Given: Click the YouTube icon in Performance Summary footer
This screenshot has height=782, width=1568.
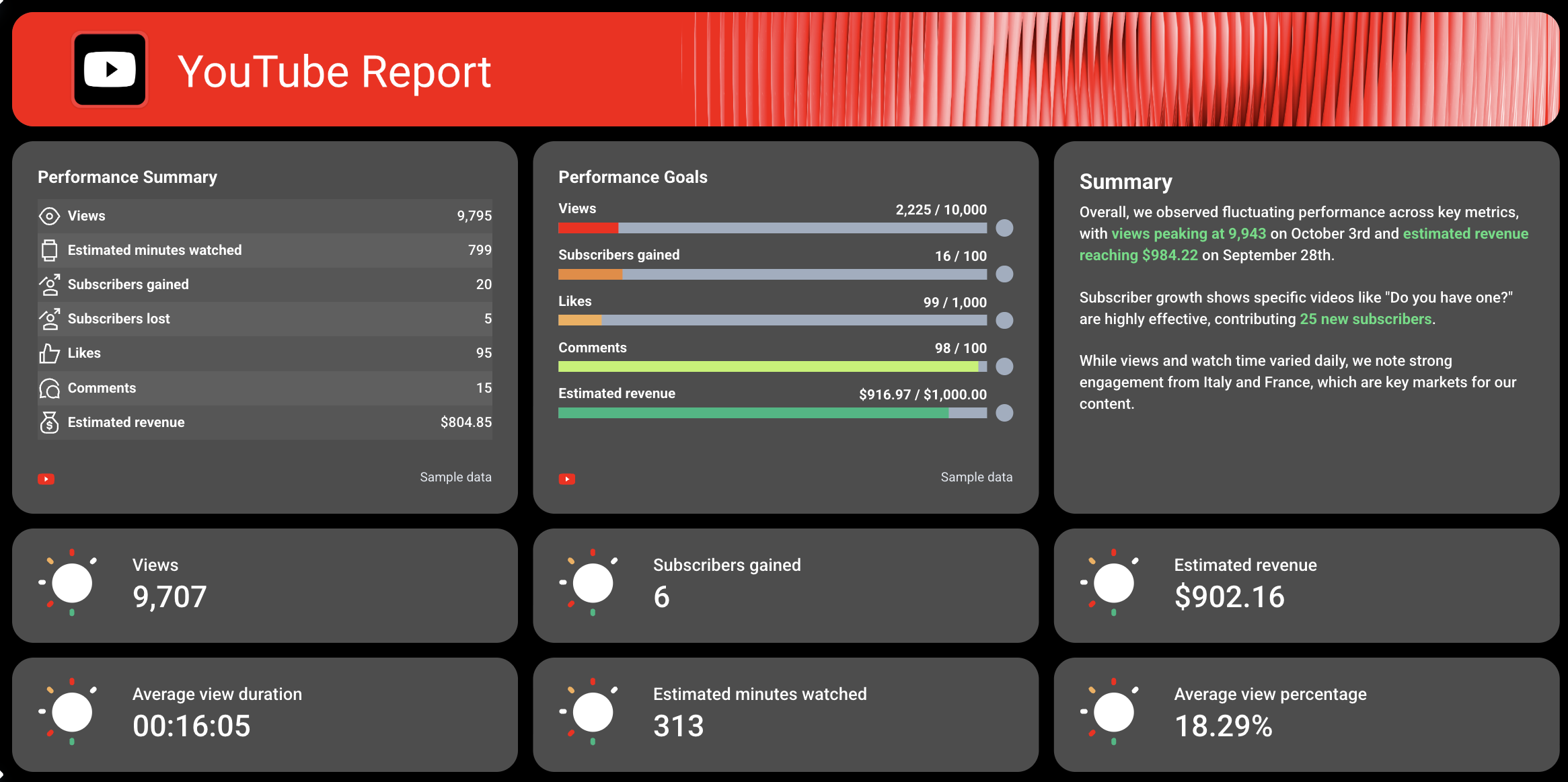Looking at the screenshot, I should pos(46,478).
